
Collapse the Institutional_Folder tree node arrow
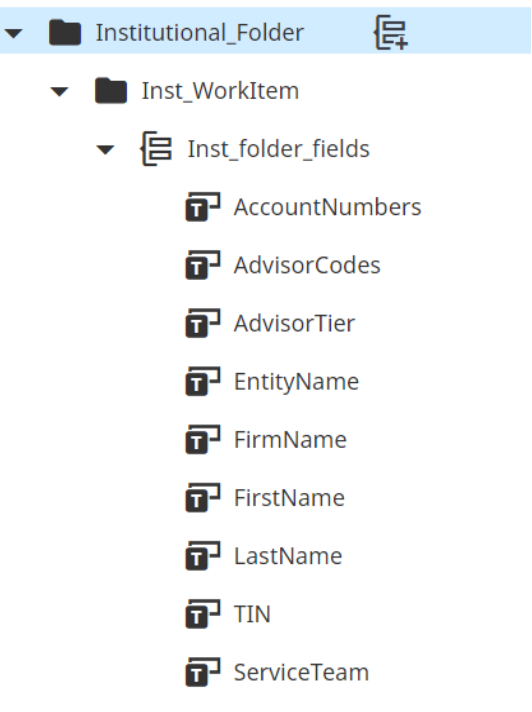pos(13,33)
